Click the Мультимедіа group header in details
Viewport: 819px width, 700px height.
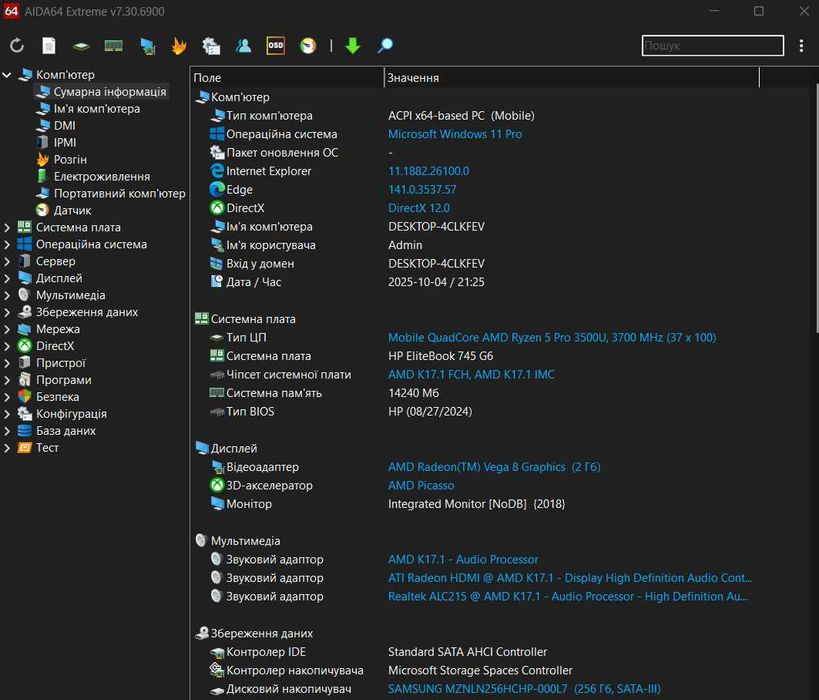point(245,541)
